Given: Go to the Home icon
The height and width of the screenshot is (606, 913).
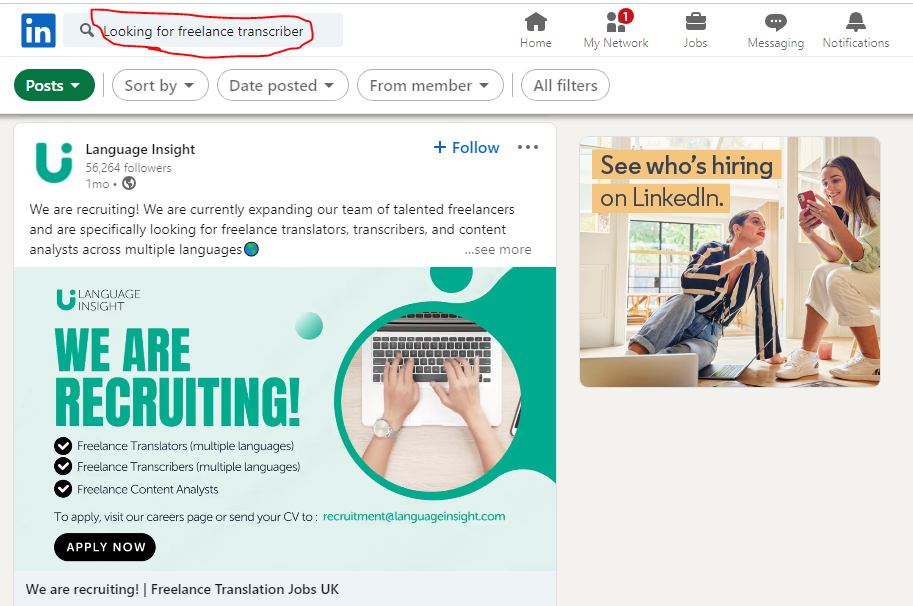Looking at the screenshot, I should [536, 22].
